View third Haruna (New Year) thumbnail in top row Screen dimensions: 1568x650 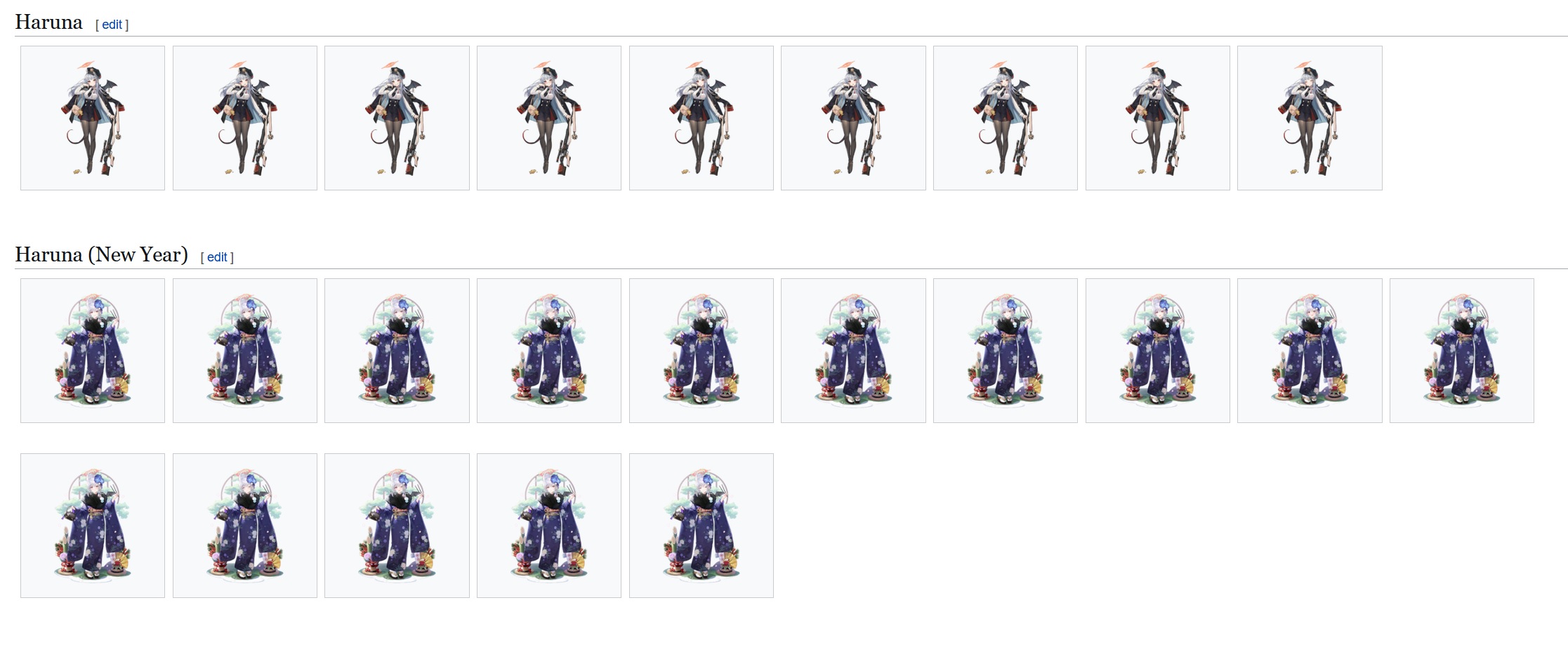397,351
